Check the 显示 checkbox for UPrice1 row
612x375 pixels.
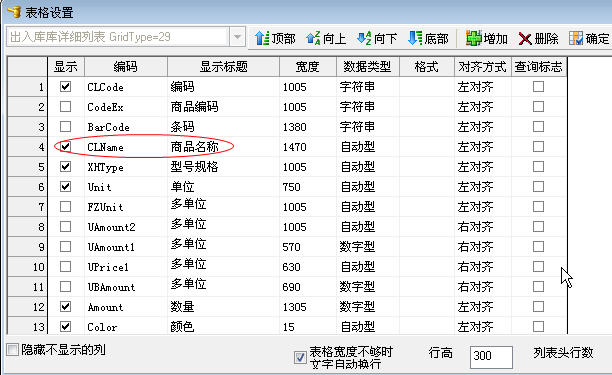click(66, 267)
